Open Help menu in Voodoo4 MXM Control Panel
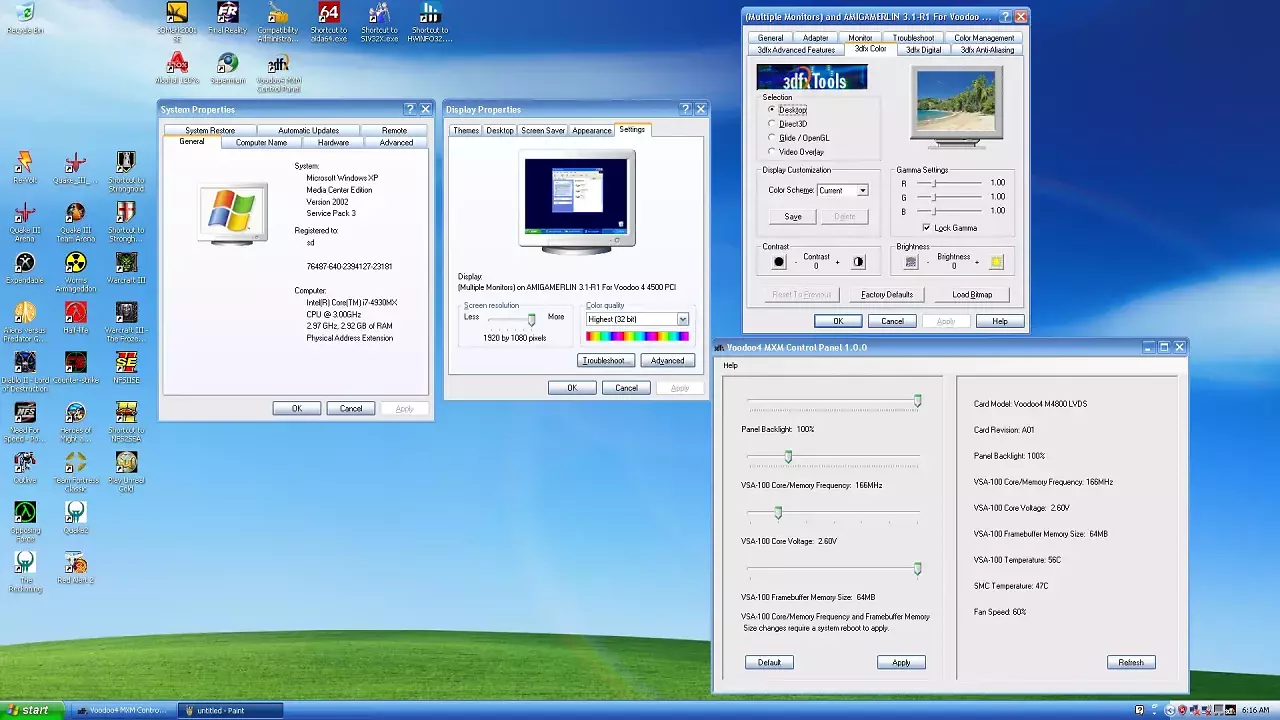This screenshot has height=720, width=1280. point(730,365)
